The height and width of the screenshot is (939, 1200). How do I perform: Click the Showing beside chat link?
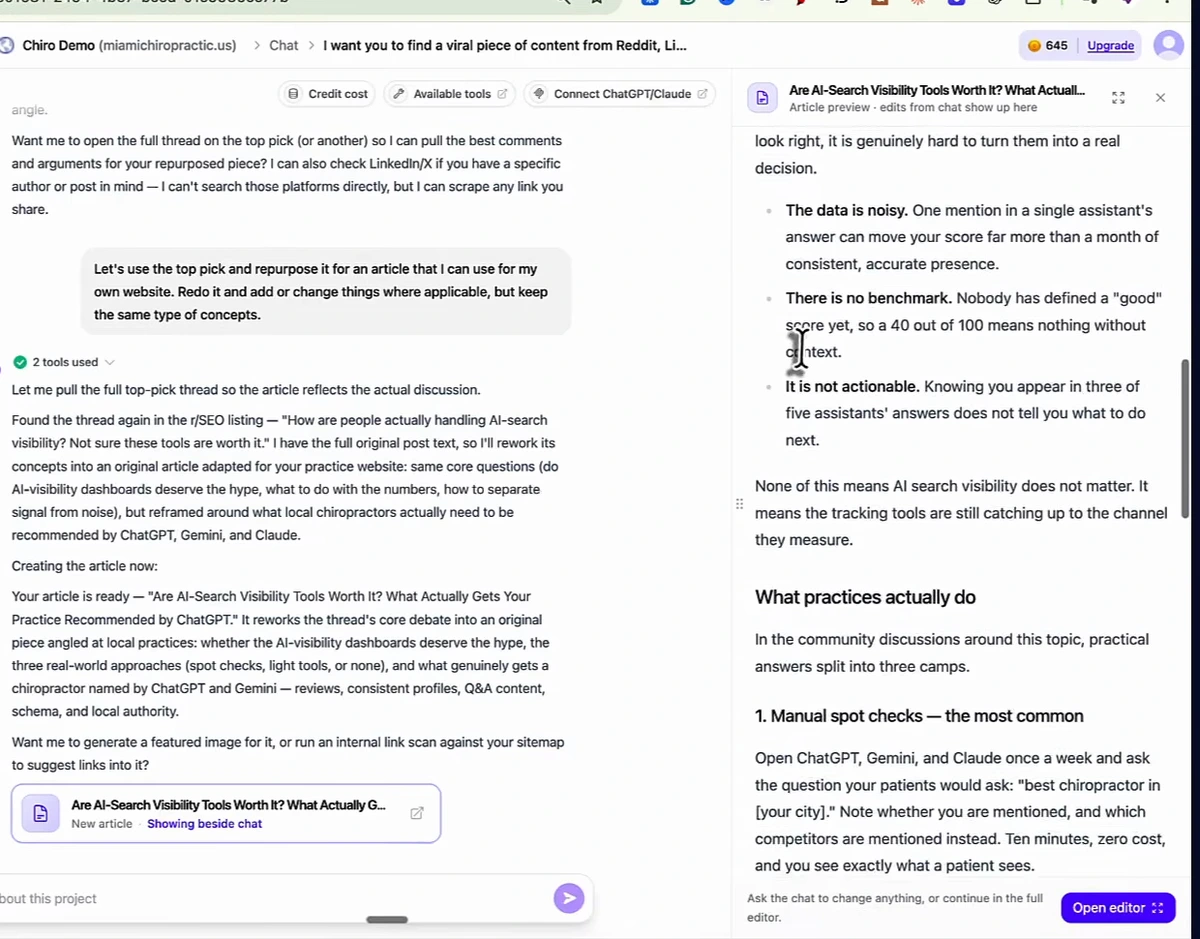click(x=204, y=824)
